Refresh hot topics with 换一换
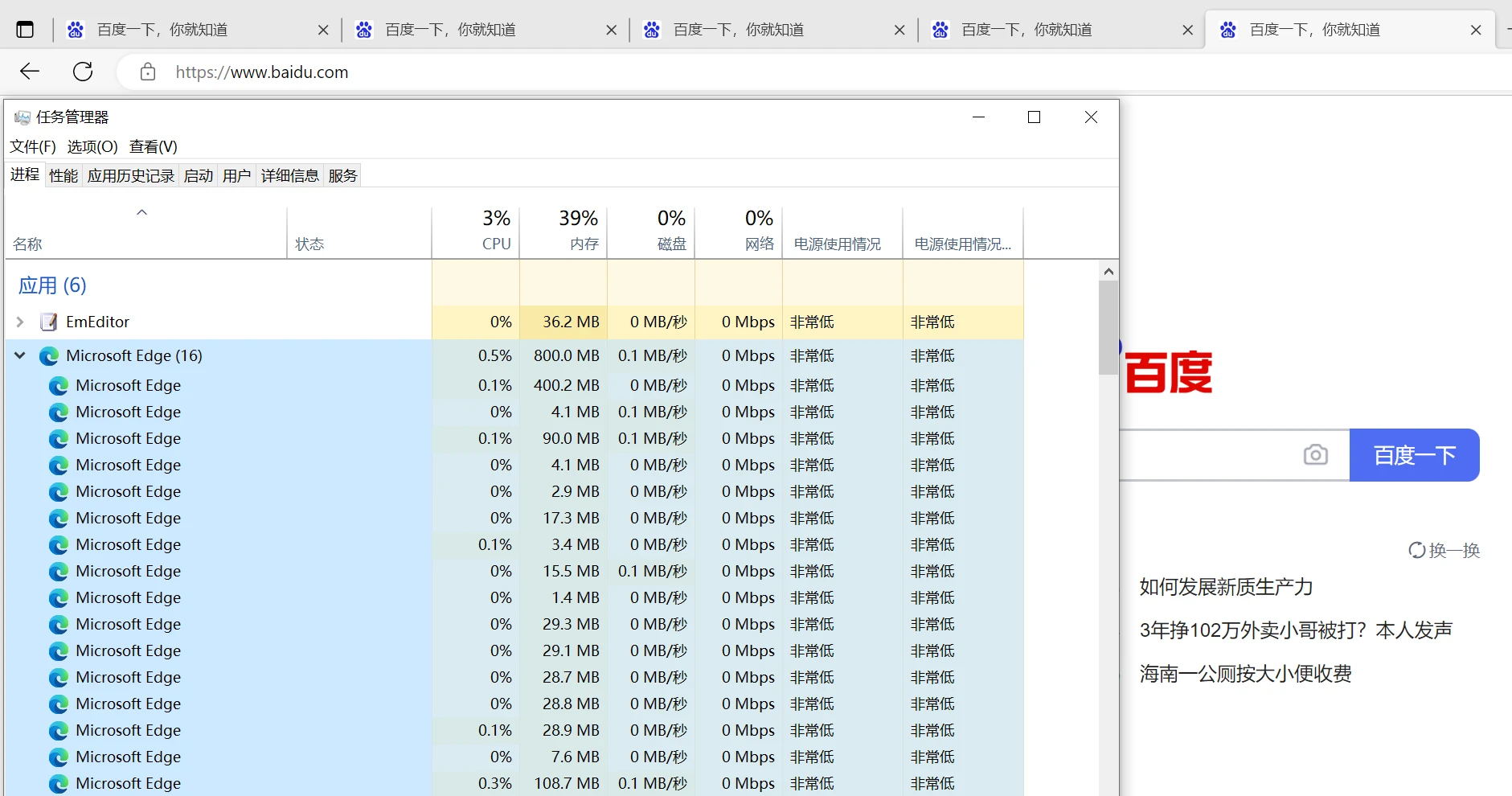 tap(1444, 551)
